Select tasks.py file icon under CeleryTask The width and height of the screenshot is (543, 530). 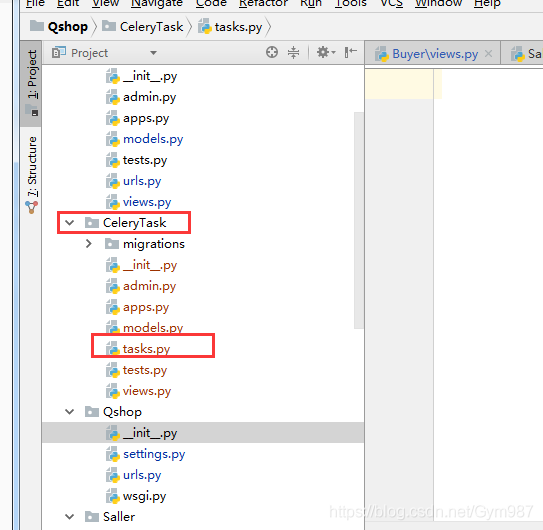point(113,348)
